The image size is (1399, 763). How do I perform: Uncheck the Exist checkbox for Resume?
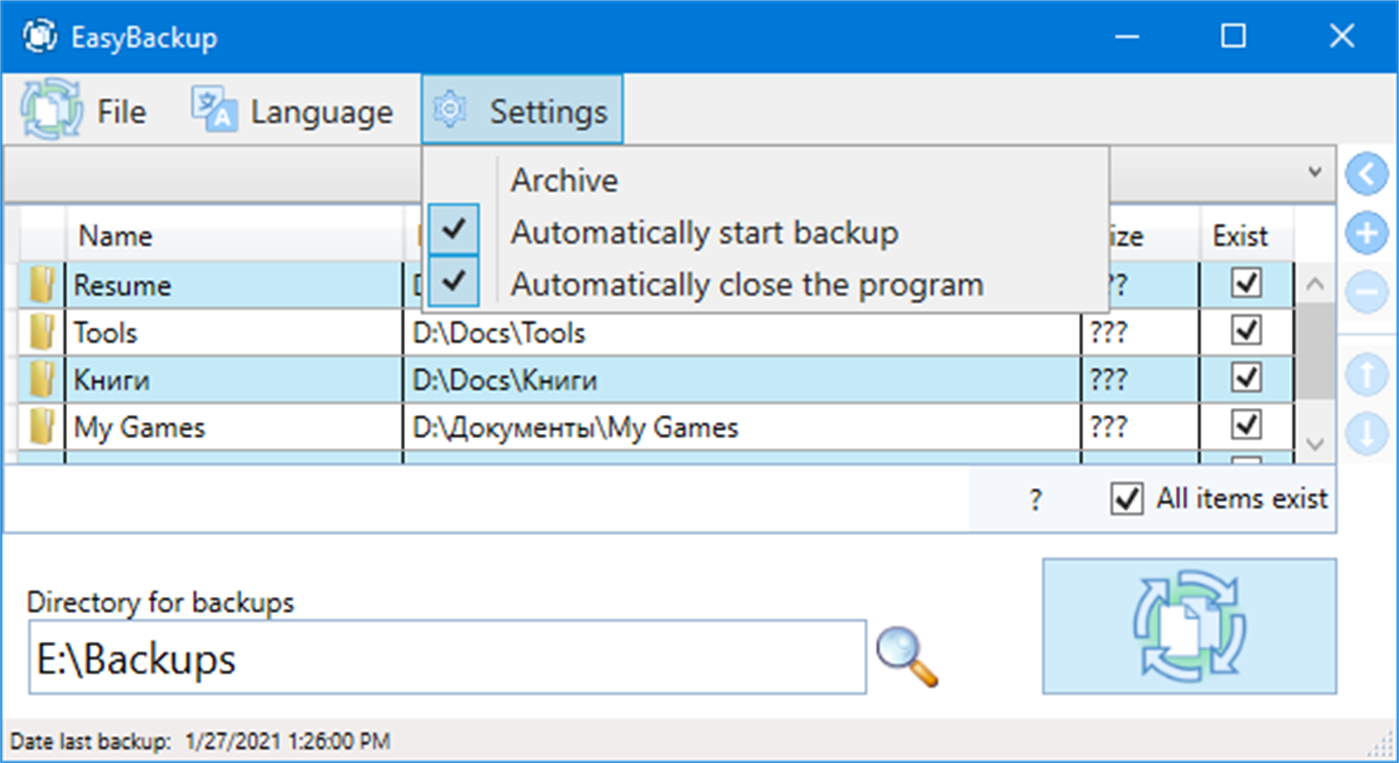[1246, 284]
